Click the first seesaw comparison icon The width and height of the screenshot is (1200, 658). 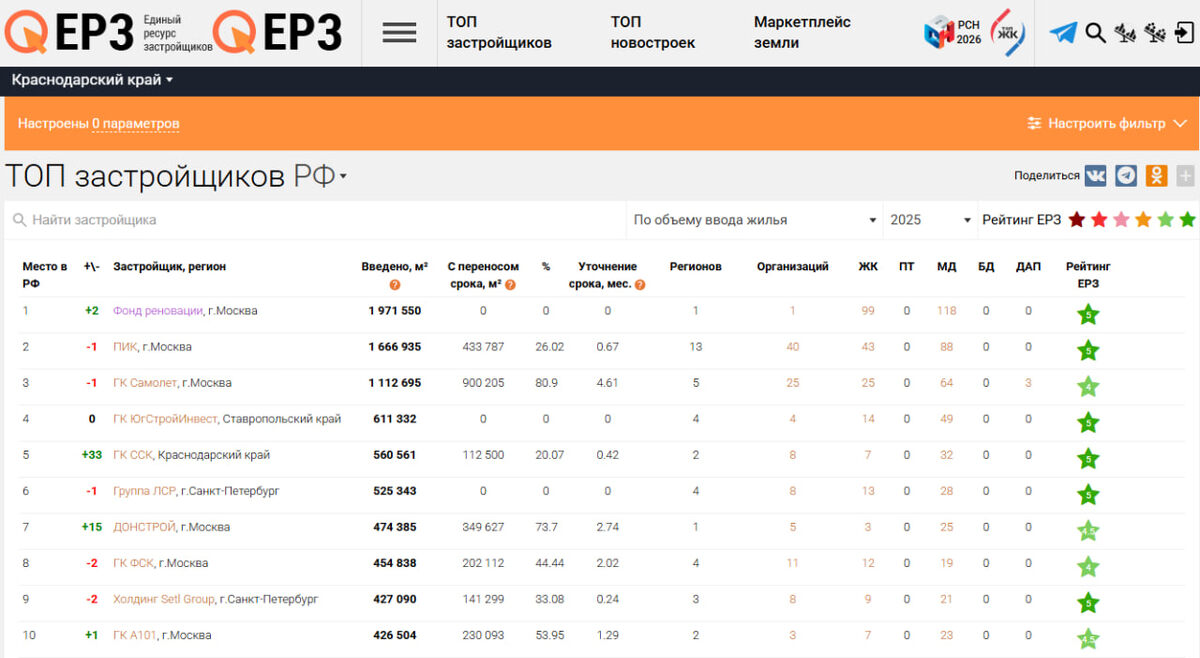(1124, 33)
